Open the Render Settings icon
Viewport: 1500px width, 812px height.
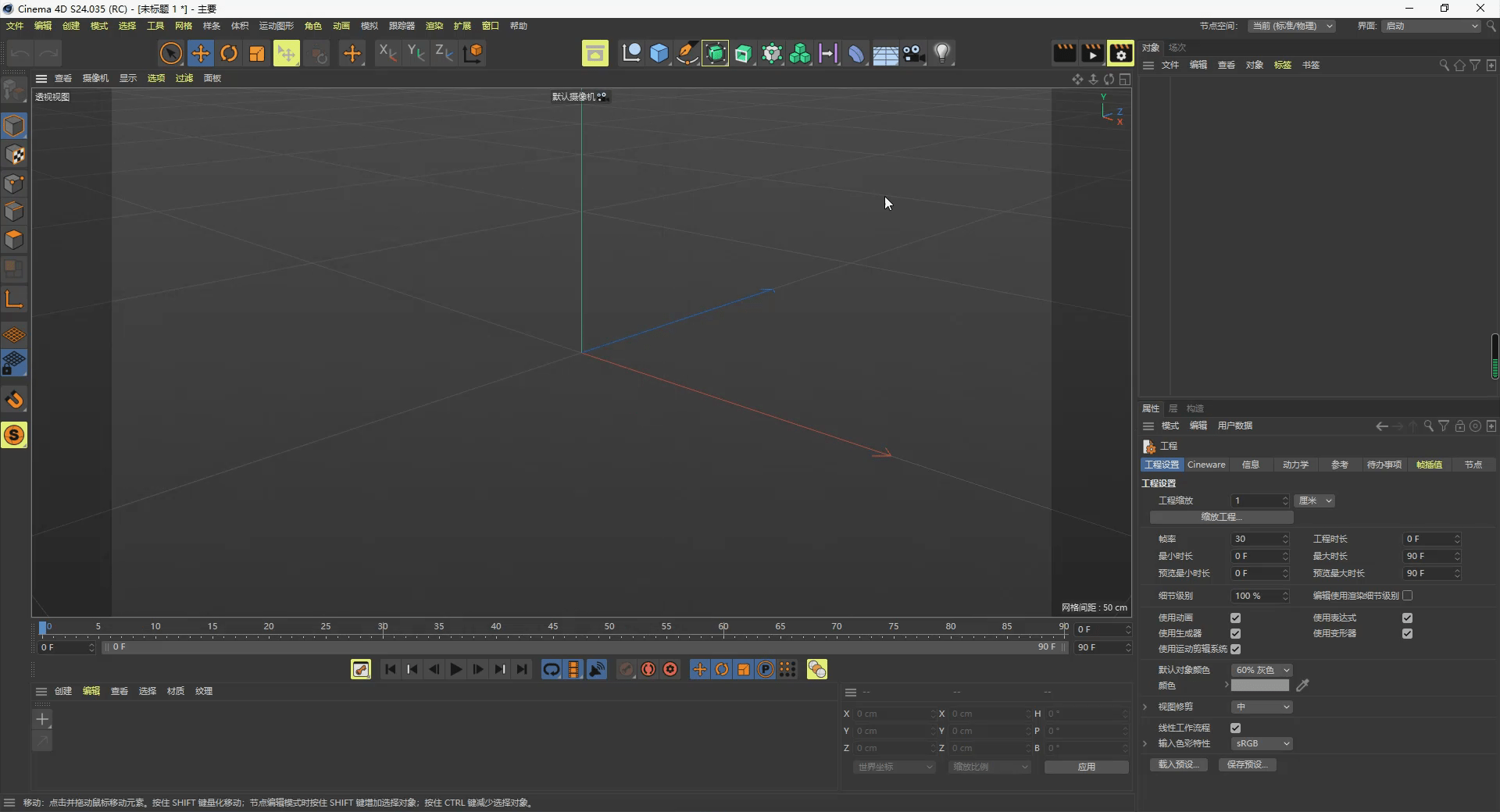point(1120,52)
